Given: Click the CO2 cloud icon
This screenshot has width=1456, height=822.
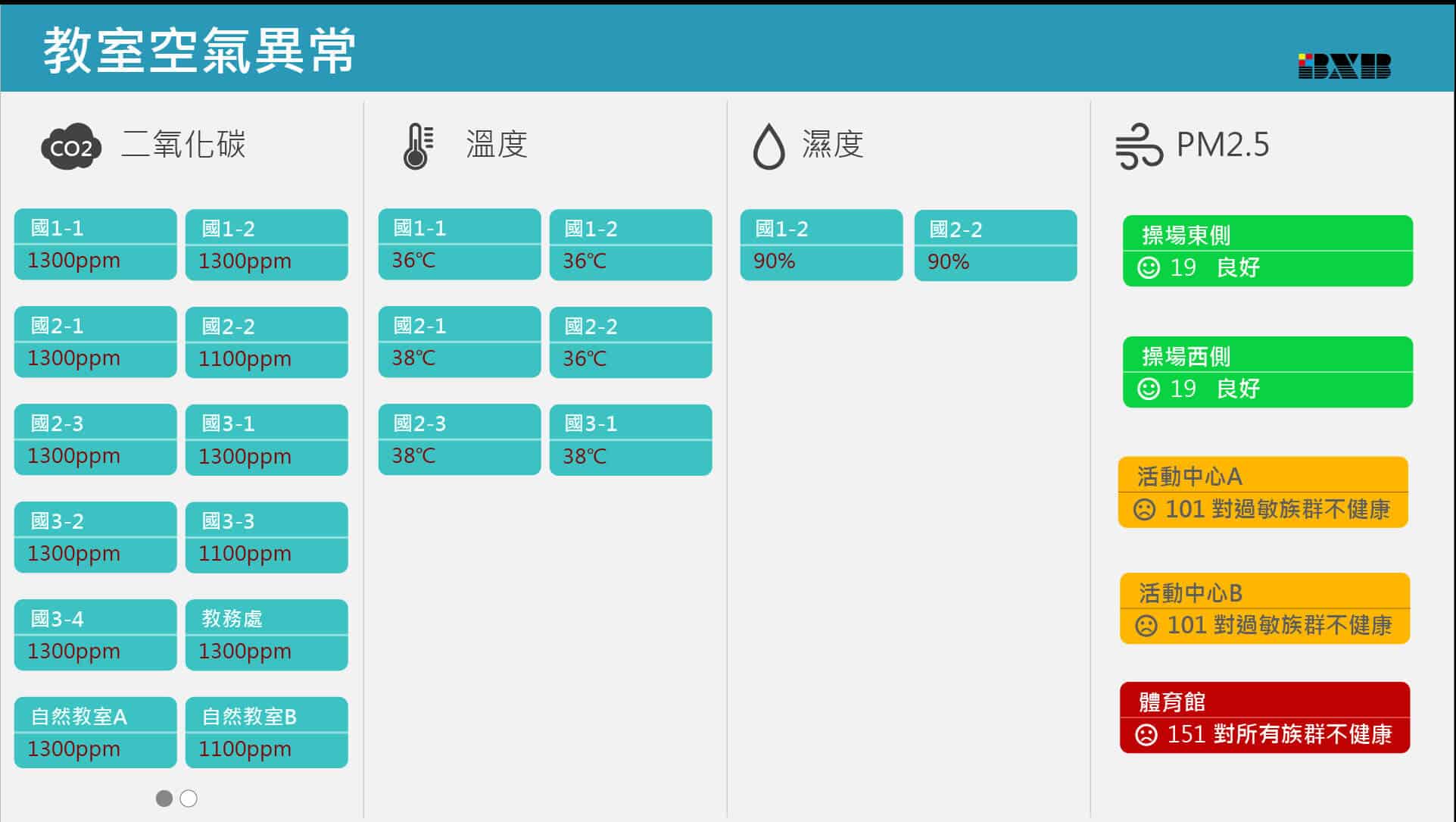Looking at the screenshot, I should (71, 146).
